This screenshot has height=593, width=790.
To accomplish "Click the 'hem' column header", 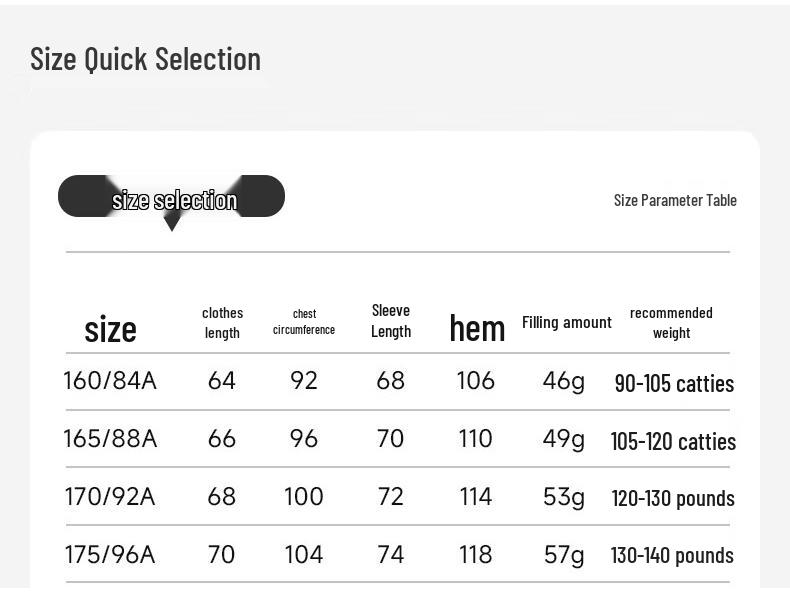I will [x=477, y=328].
